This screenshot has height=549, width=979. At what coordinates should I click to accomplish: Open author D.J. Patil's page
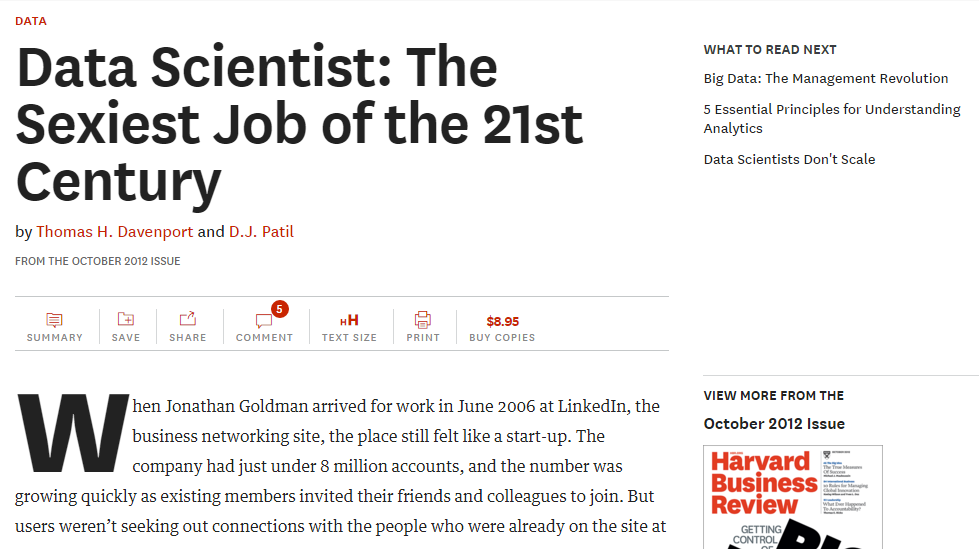point(261,232)
